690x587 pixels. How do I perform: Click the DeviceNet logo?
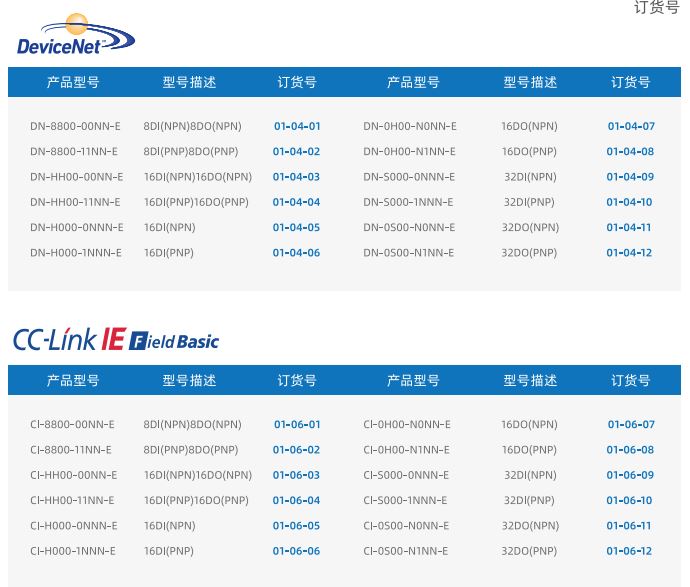tap(76, 34)
